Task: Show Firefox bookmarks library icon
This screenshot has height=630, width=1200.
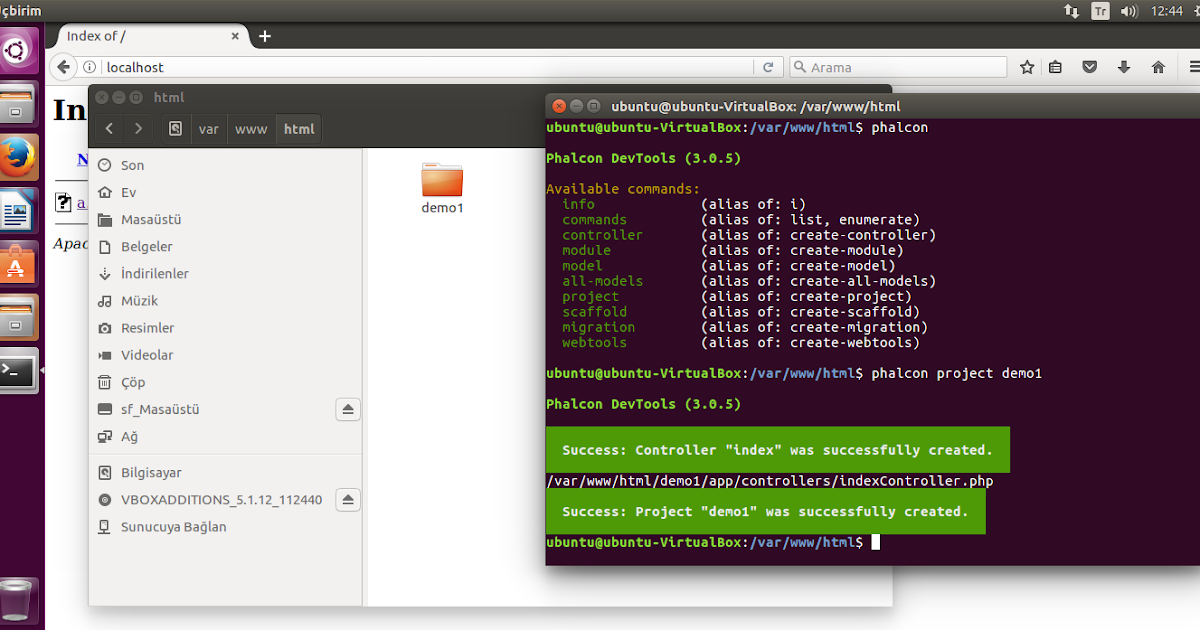Action: click(1055, 67)
